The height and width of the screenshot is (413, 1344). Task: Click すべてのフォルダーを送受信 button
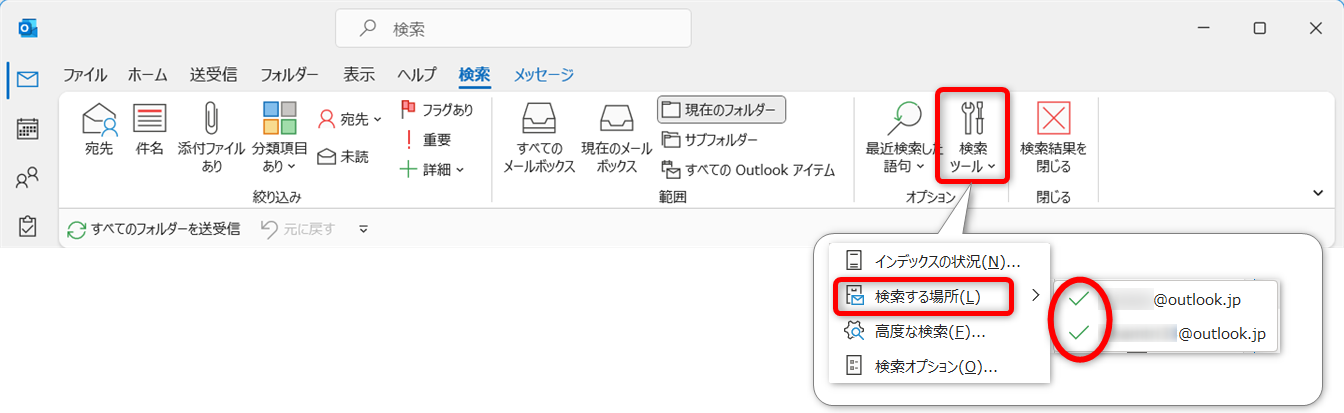(154, 229)
